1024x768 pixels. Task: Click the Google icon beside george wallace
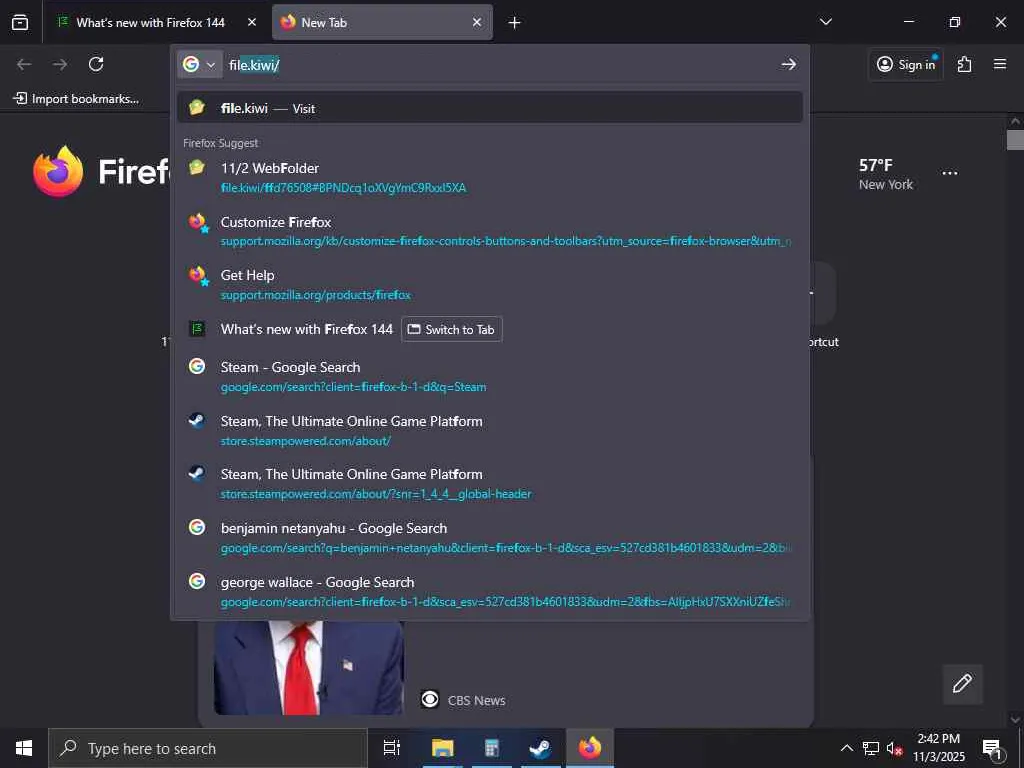pos(197,581)
